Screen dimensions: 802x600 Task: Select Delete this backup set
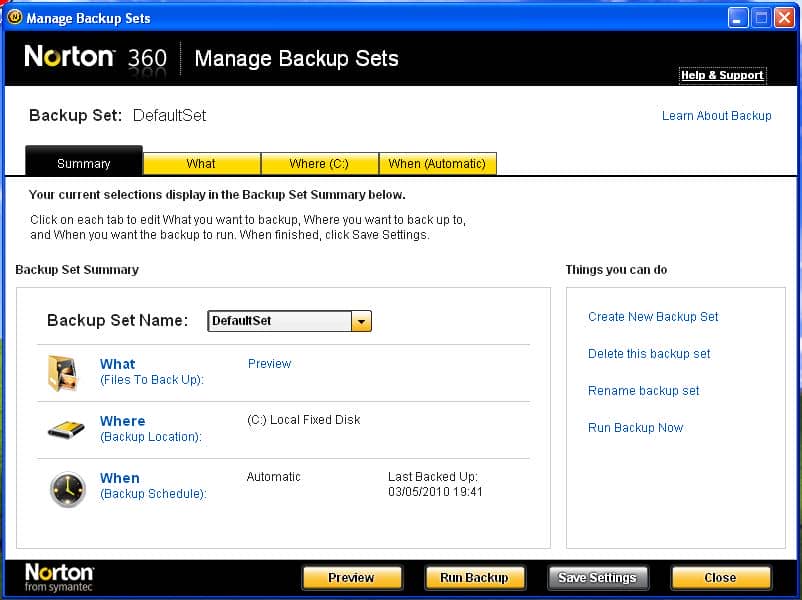(x=649, y=353)
